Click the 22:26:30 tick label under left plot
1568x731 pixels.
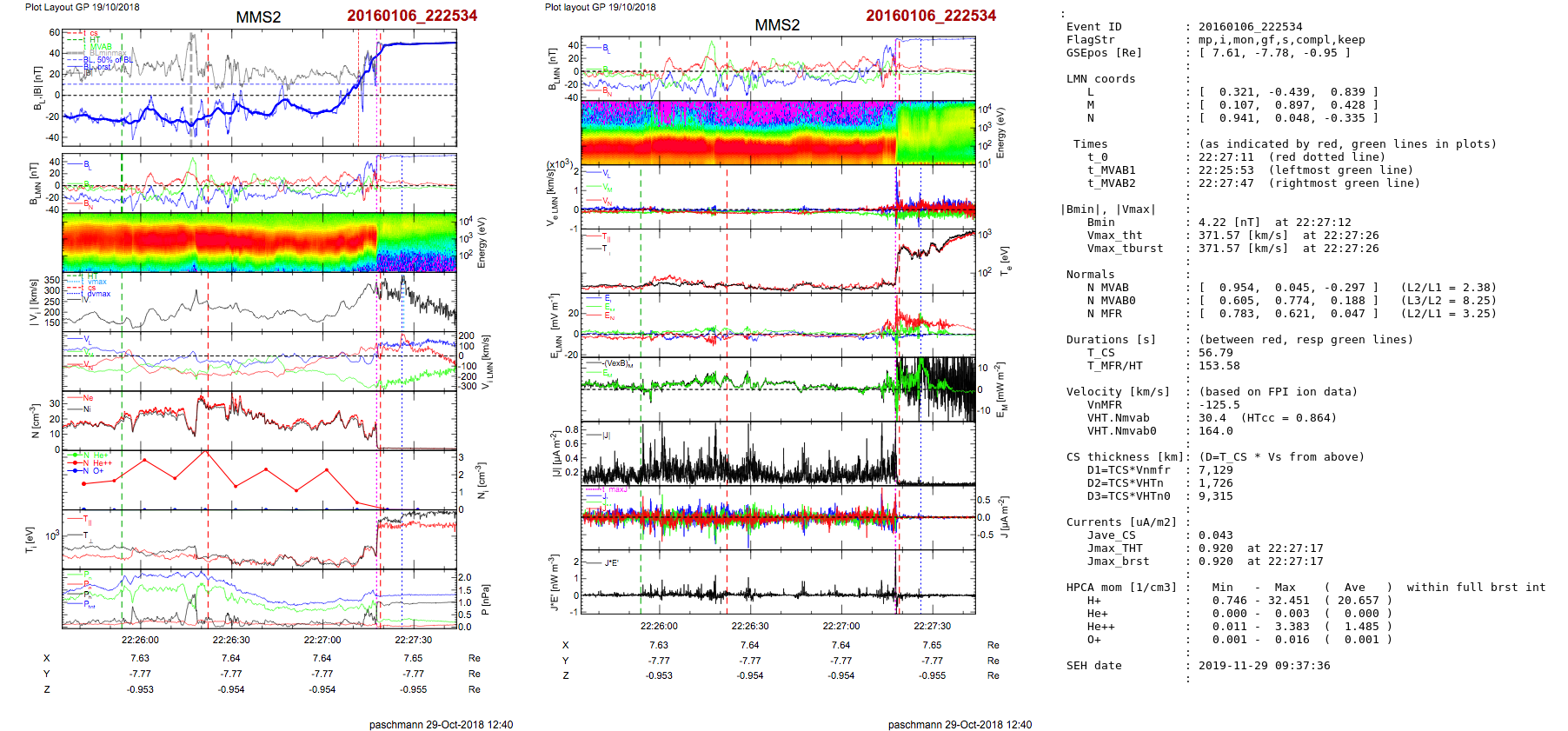[231, 640]
